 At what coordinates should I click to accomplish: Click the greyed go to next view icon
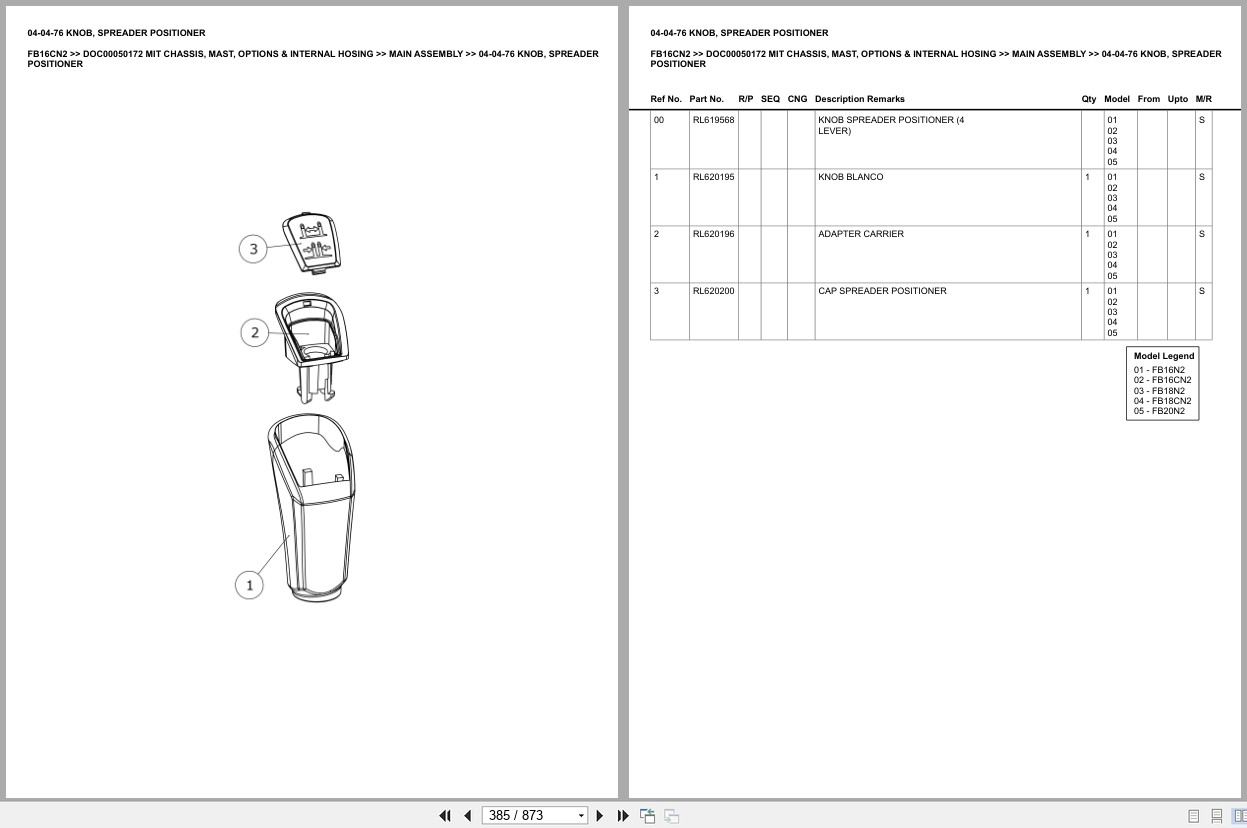pos(672,815)
